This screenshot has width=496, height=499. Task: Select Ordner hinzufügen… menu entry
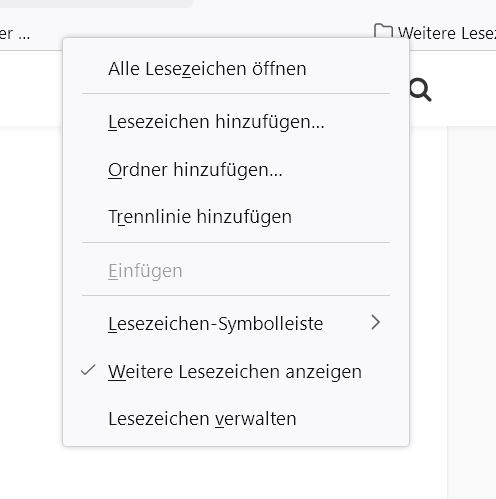point(236,169)
